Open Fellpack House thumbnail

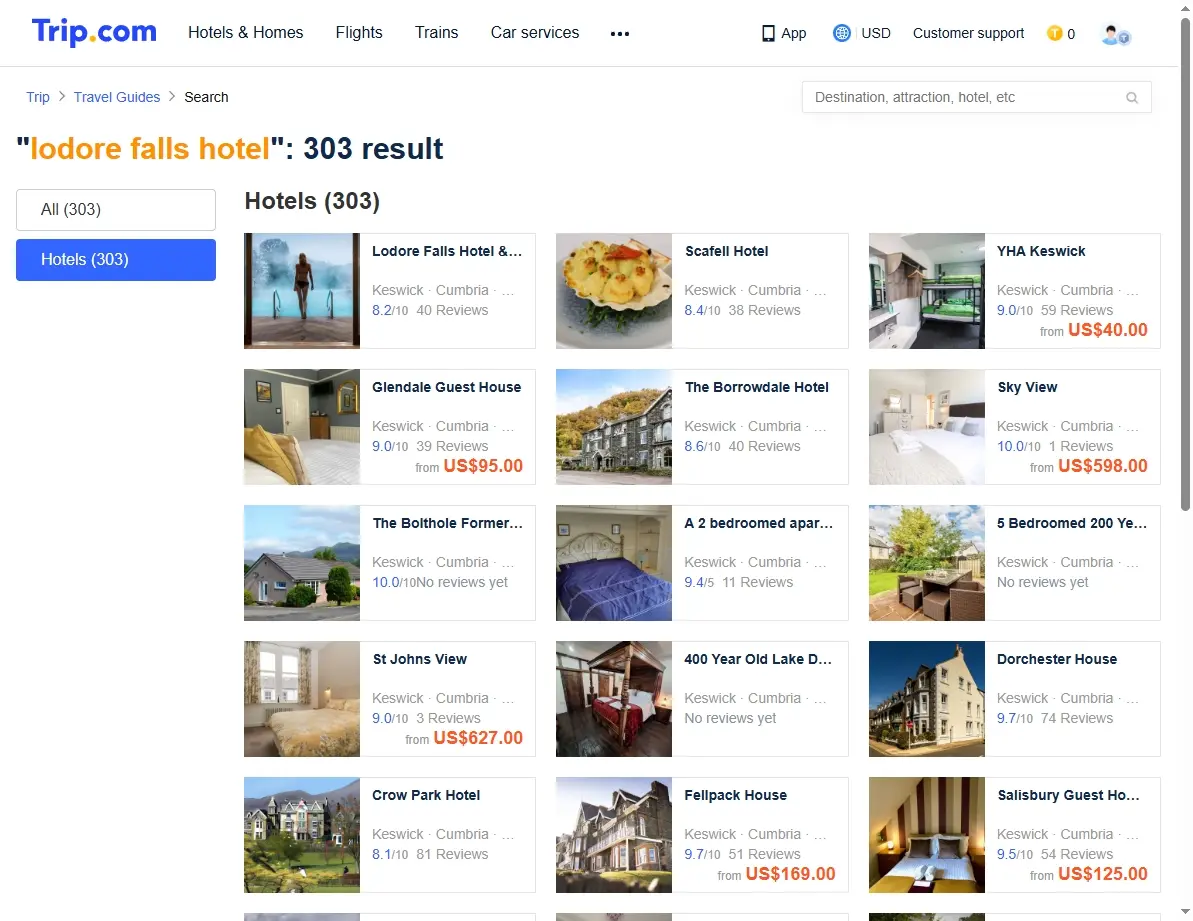tap(614, 835)
